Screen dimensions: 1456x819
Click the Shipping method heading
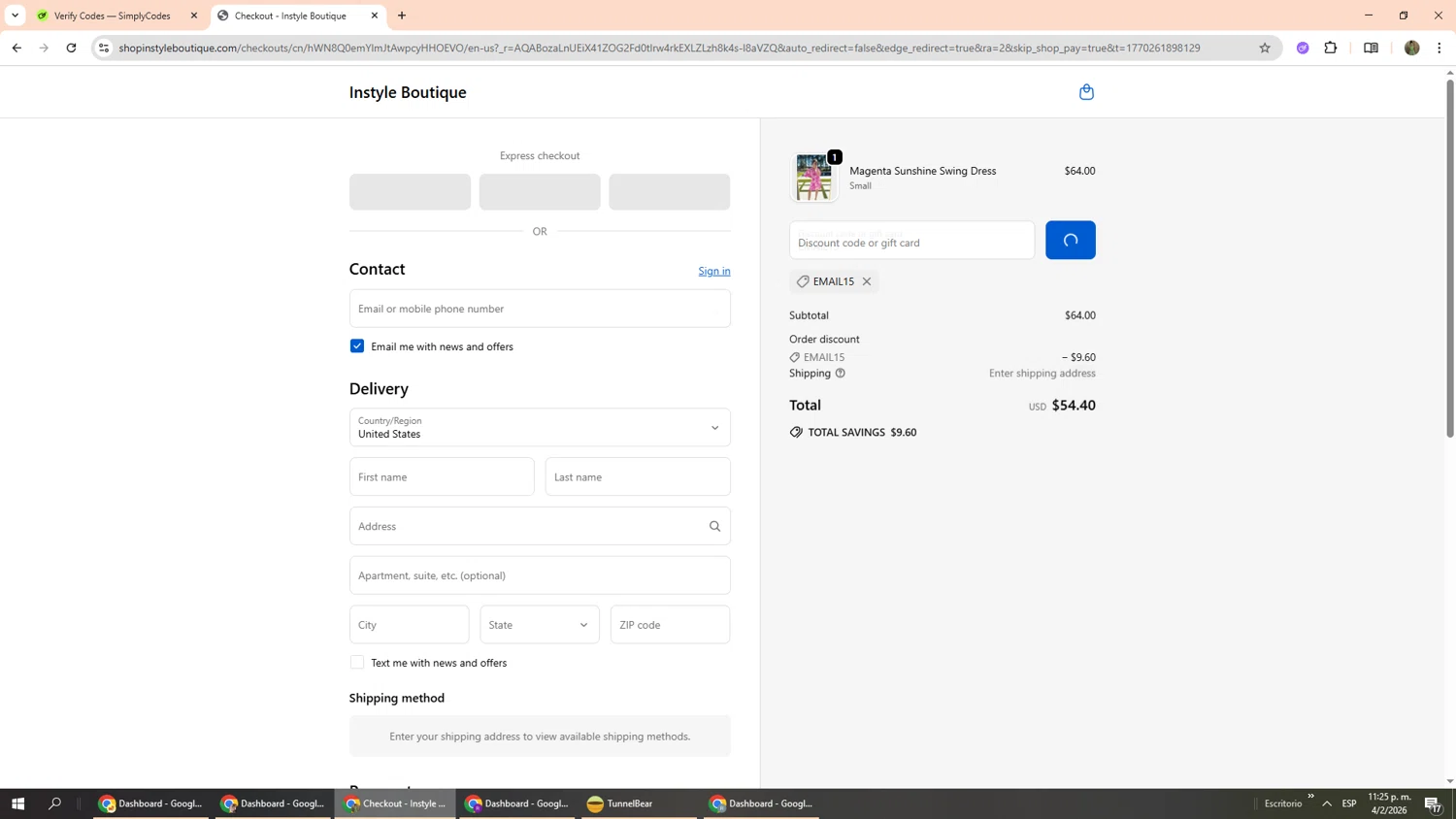pos(397,699)
